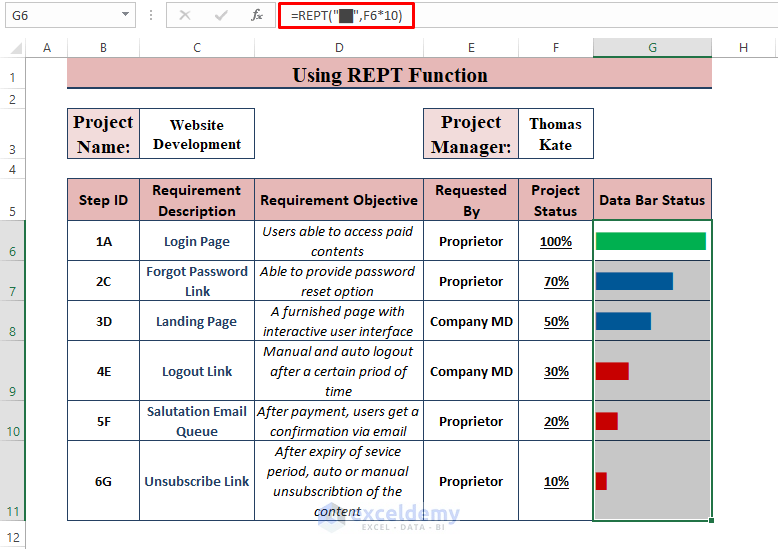Select row 5 header
Viewport: 778px width, 549px height.
point(12,200)
